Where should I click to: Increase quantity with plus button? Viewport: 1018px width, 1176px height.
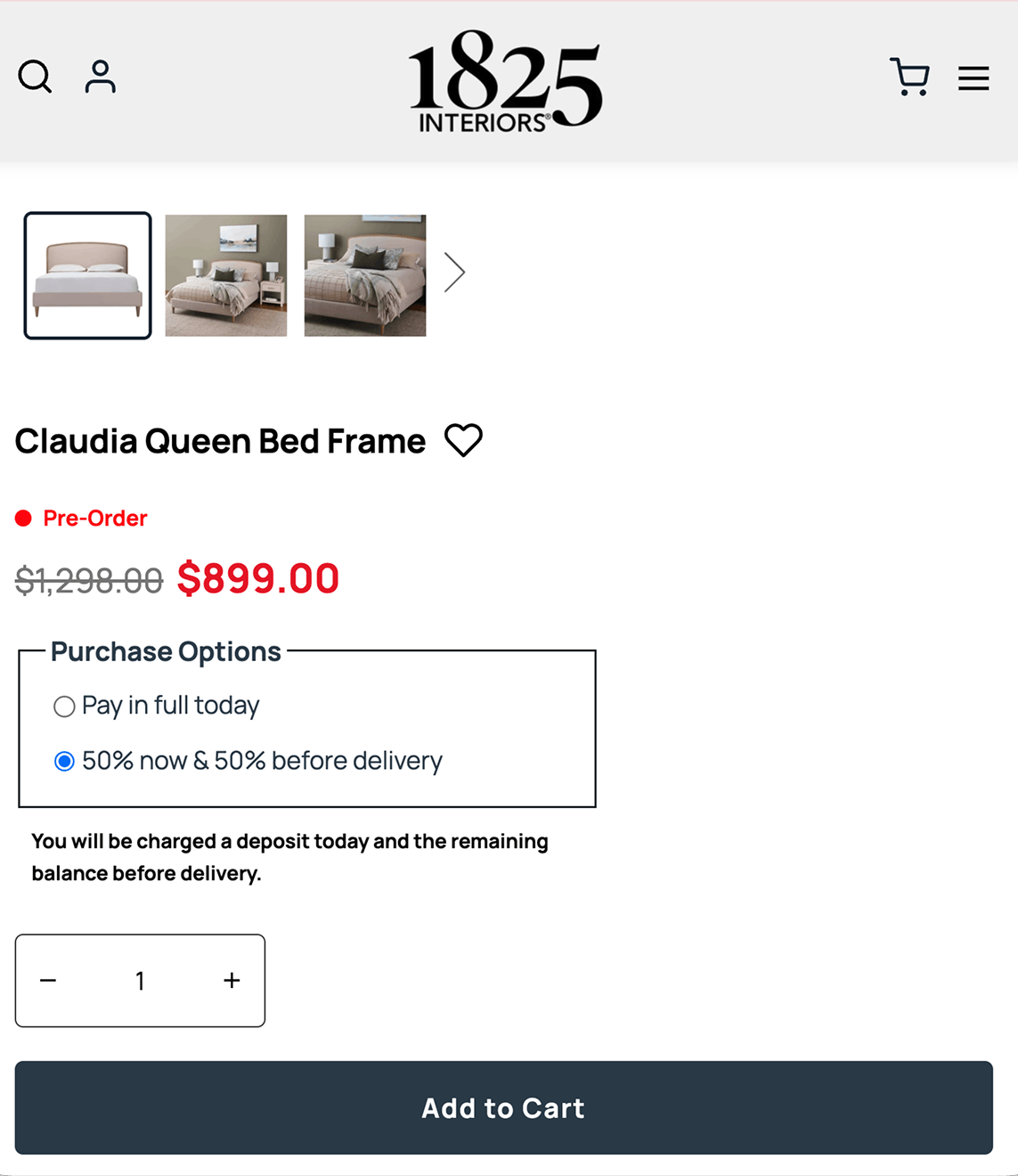(x=232, y=981)
